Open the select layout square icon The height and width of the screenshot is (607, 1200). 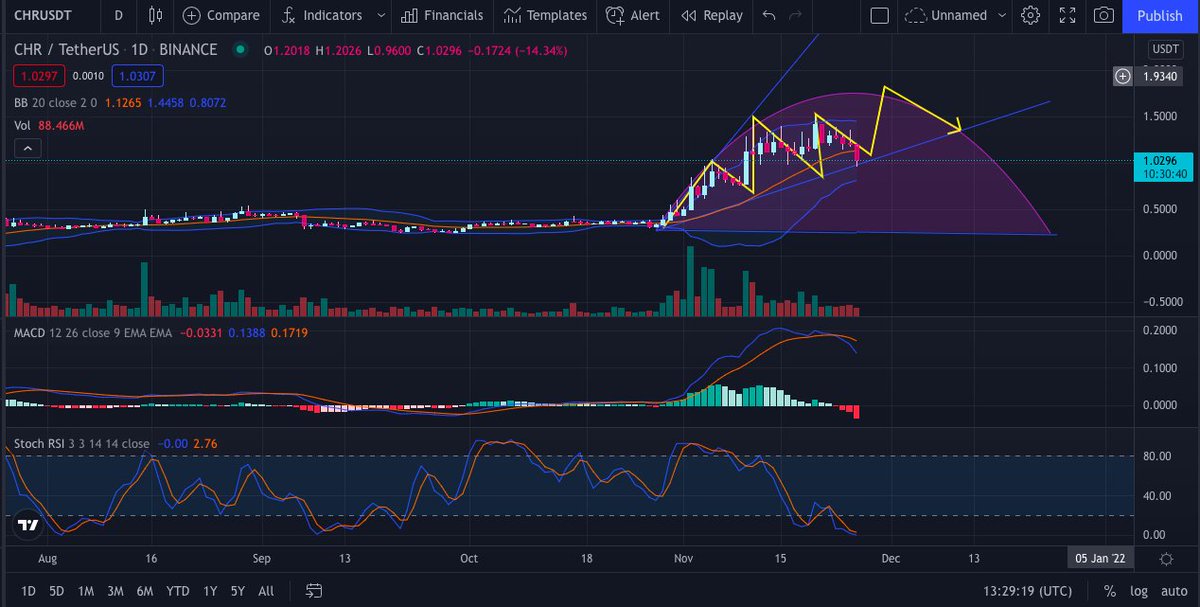click(879, 15)
